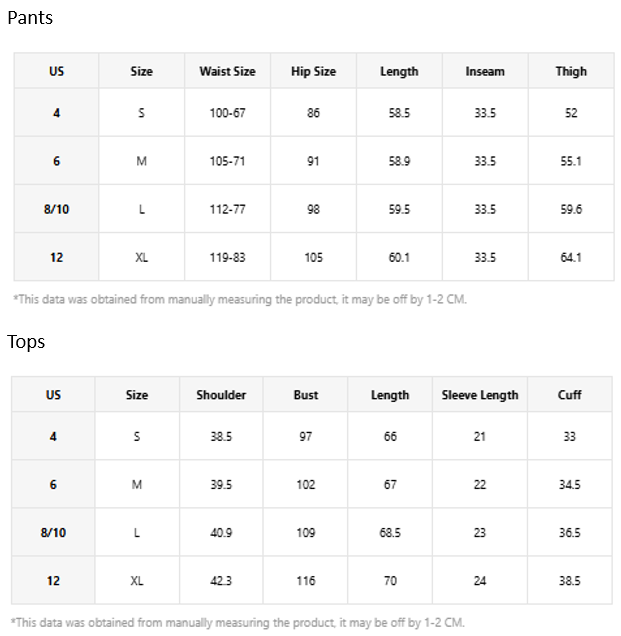Select the pants XL size cell
621x636 pixels.
click(142, 257)
